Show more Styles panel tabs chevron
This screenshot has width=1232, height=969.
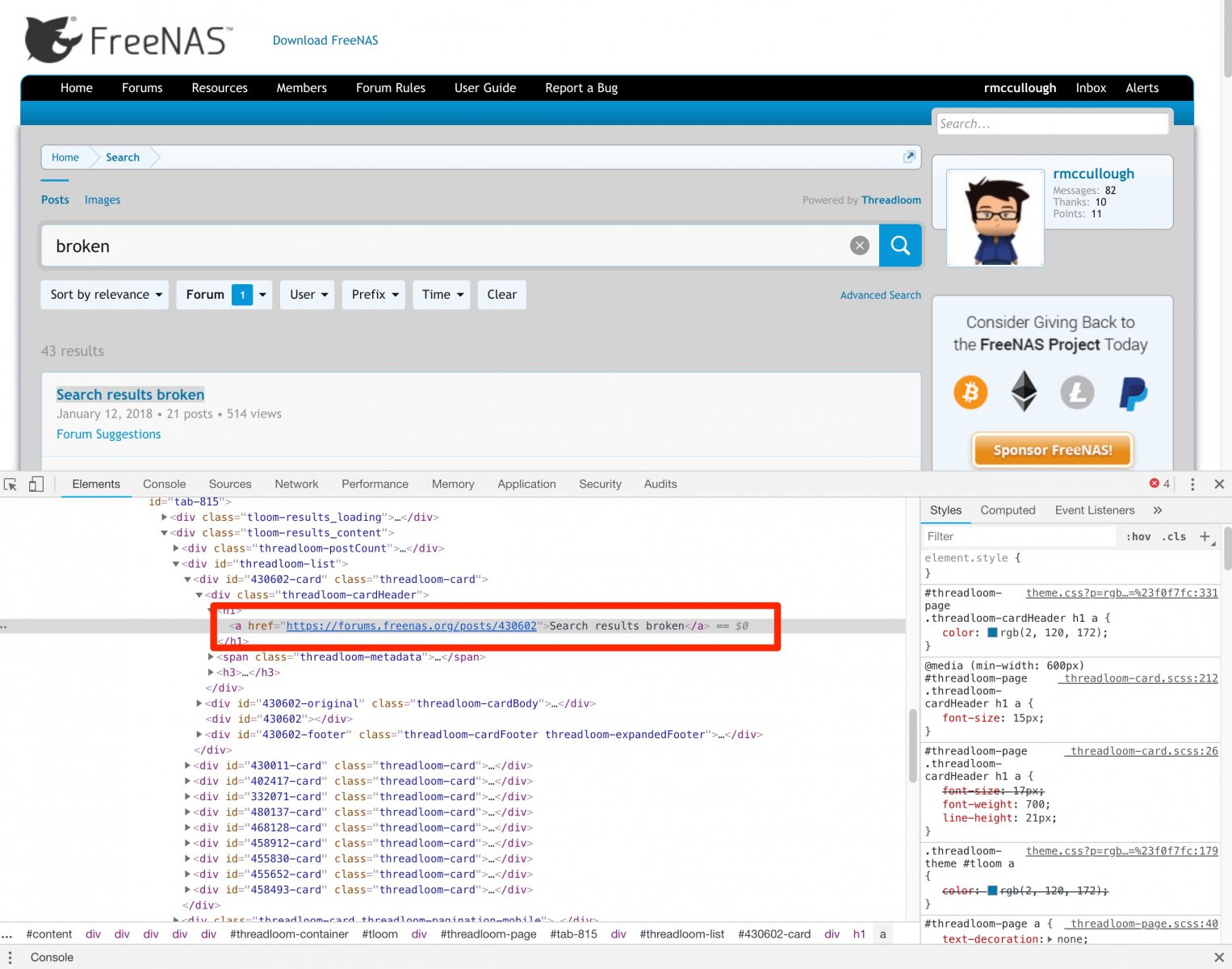click(x=1157, y=510)
